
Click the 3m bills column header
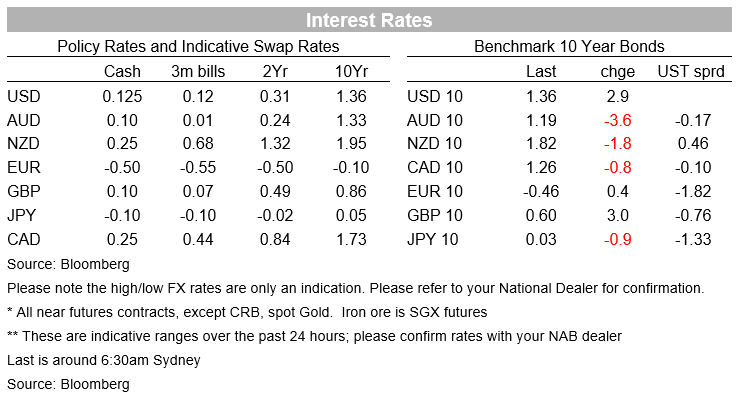[x=198, y=71]
